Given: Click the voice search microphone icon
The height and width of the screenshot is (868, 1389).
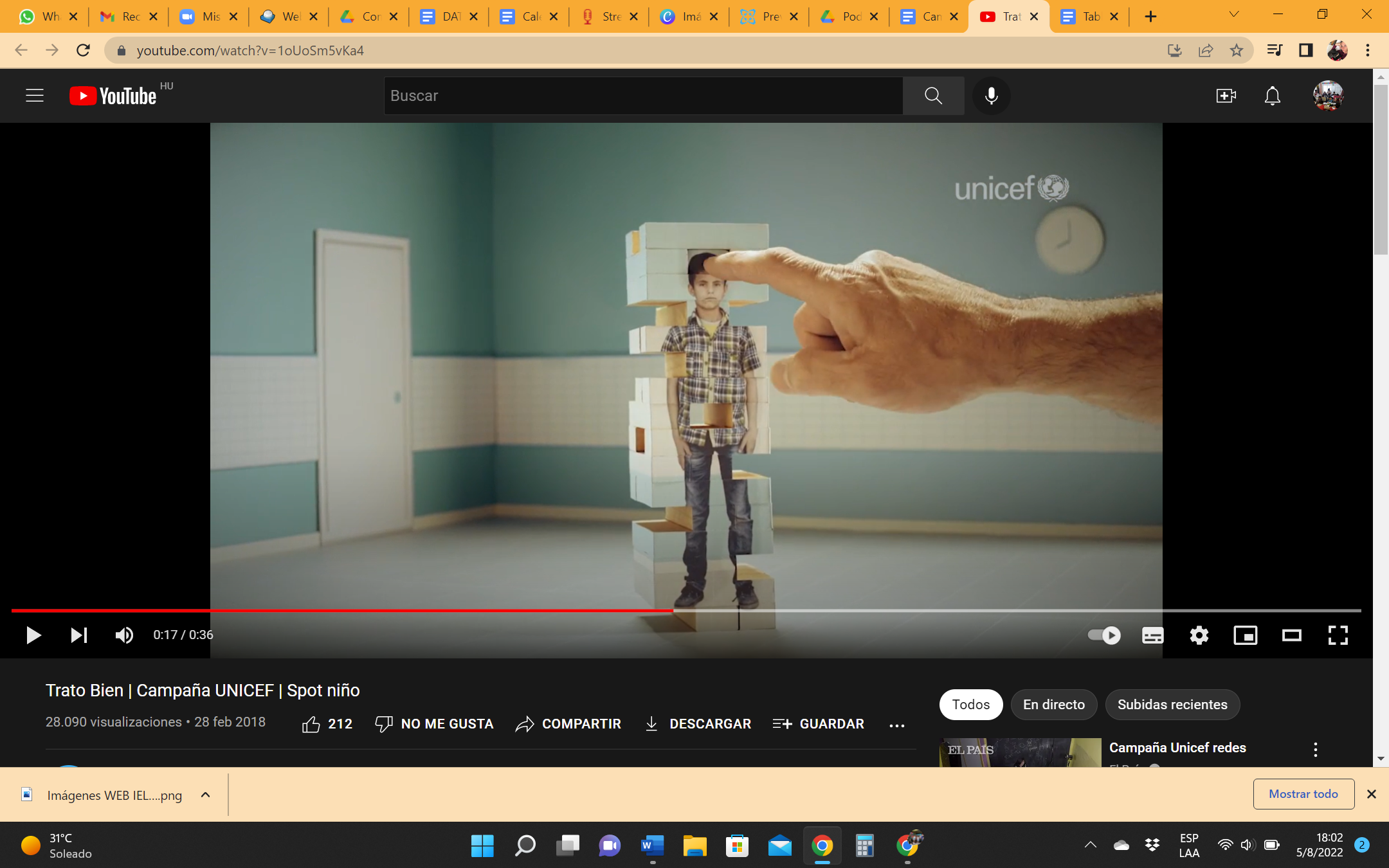Looking at the screenshot, I should click(x=991, y=96).
